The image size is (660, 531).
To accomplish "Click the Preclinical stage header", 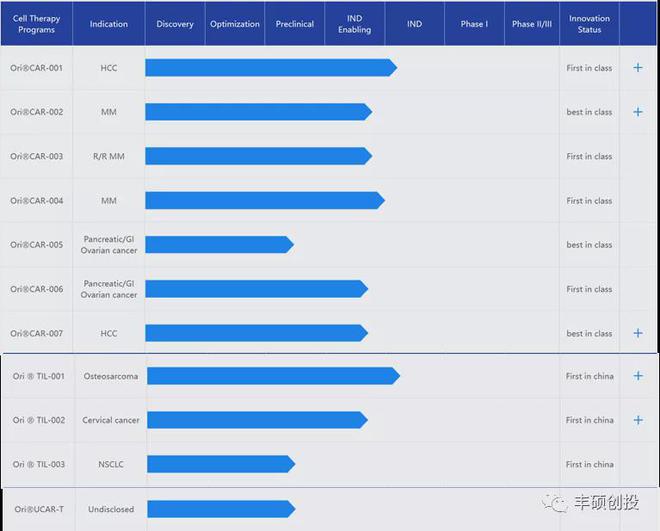I will (x=295, y=24).
